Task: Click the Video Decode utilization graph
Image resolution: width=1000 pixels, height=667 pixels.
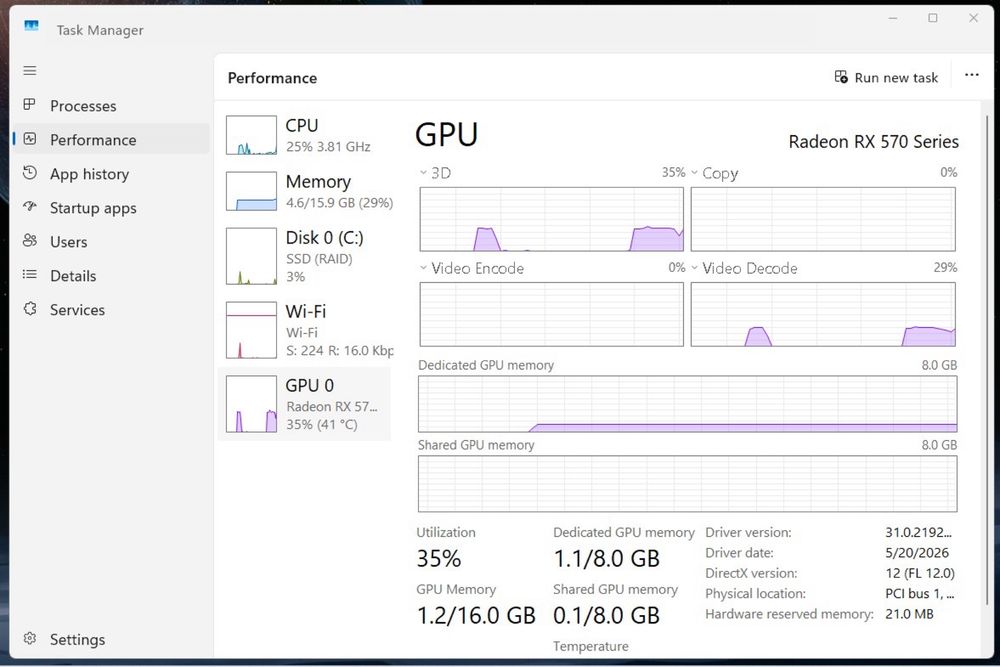Action: click(x=823, y=314)
